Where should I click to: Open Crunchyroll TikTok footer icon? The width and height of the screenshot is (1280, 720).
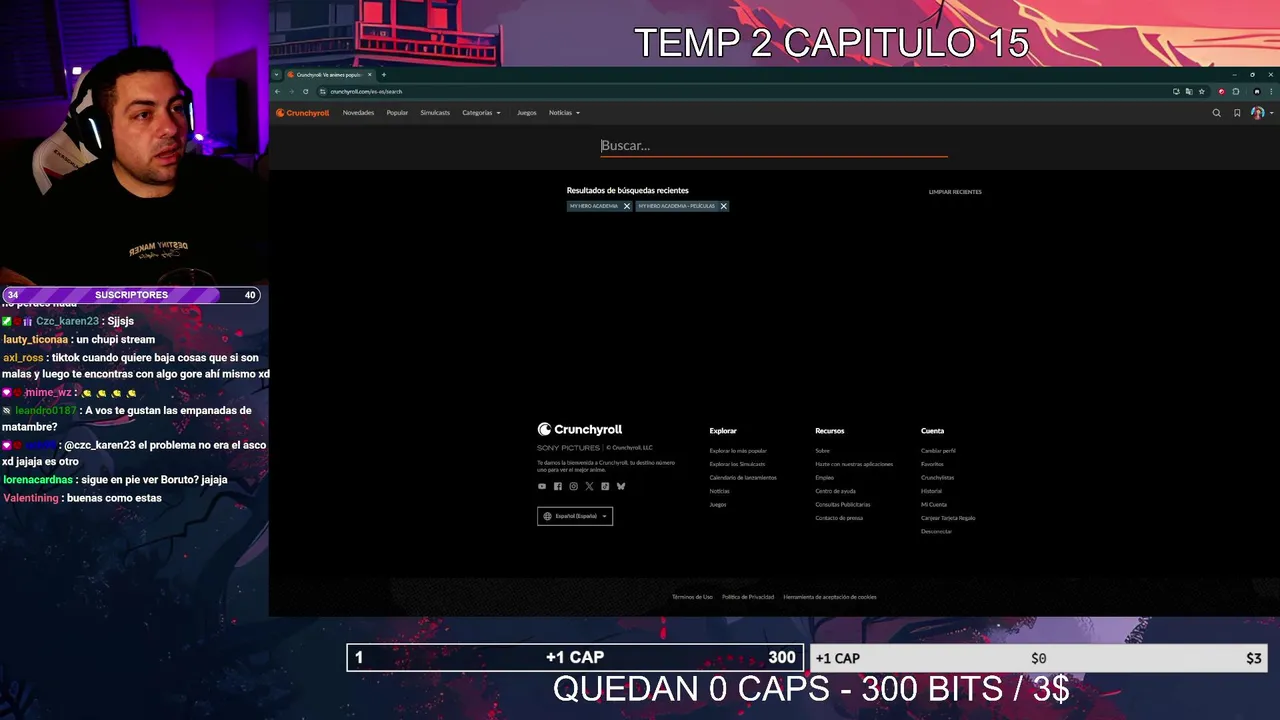pyautogui.click(x=605, y=486)
